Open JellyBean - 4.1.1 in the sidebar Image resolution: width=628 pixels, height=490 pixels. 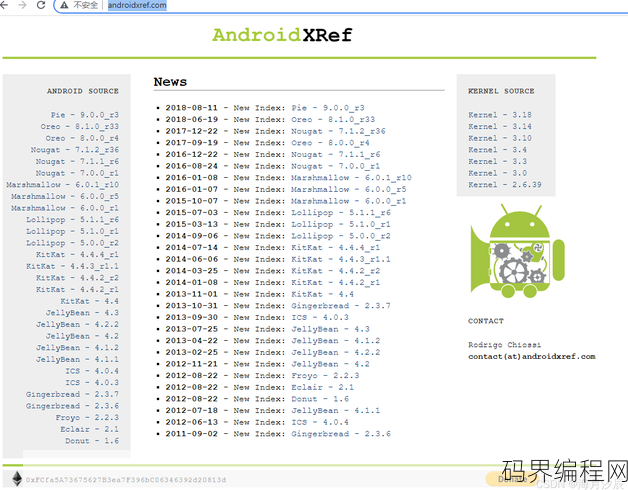[77, 359]
